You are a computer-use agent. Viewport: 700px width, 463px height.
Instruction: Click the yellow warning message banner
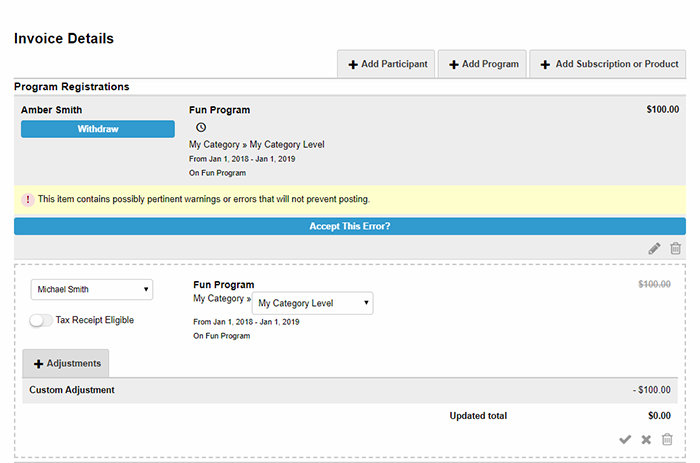point(350,200)
